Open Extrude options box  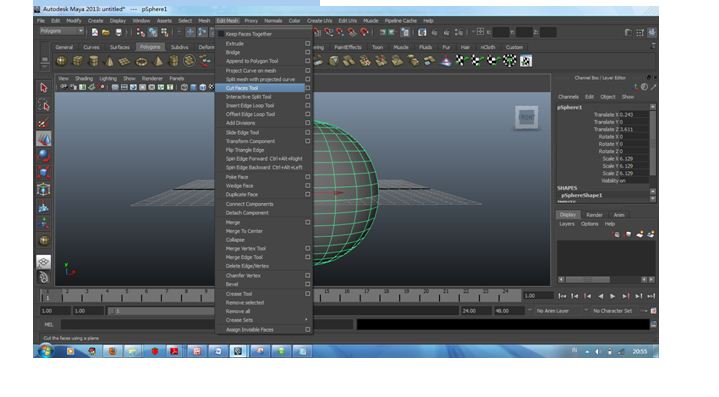tap(308, 44)
